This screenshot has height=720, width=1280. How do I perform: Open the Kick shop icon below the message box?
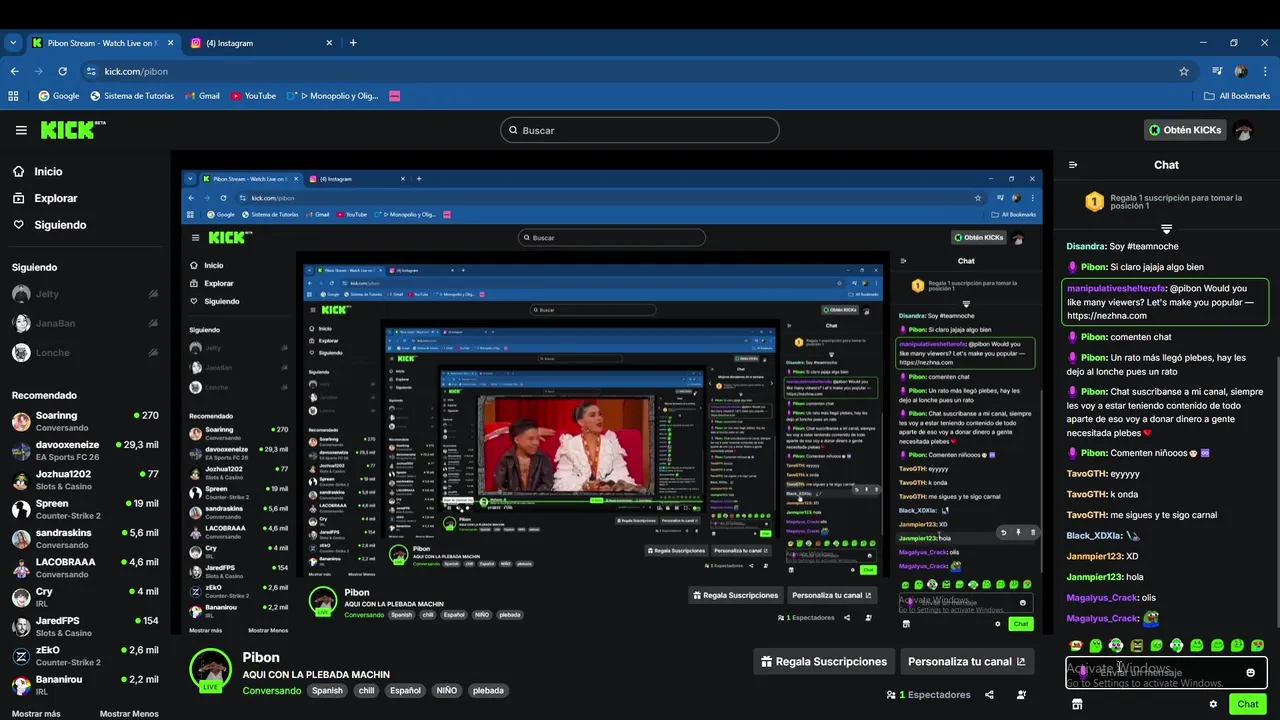click(x=1076, y=704)
